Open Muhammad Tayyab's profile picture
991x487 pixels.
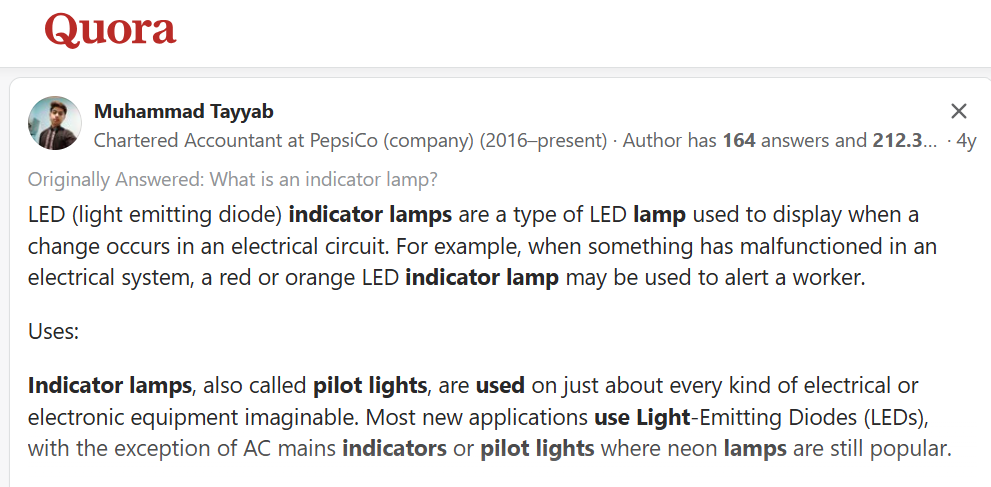click(x=55, y=123)
